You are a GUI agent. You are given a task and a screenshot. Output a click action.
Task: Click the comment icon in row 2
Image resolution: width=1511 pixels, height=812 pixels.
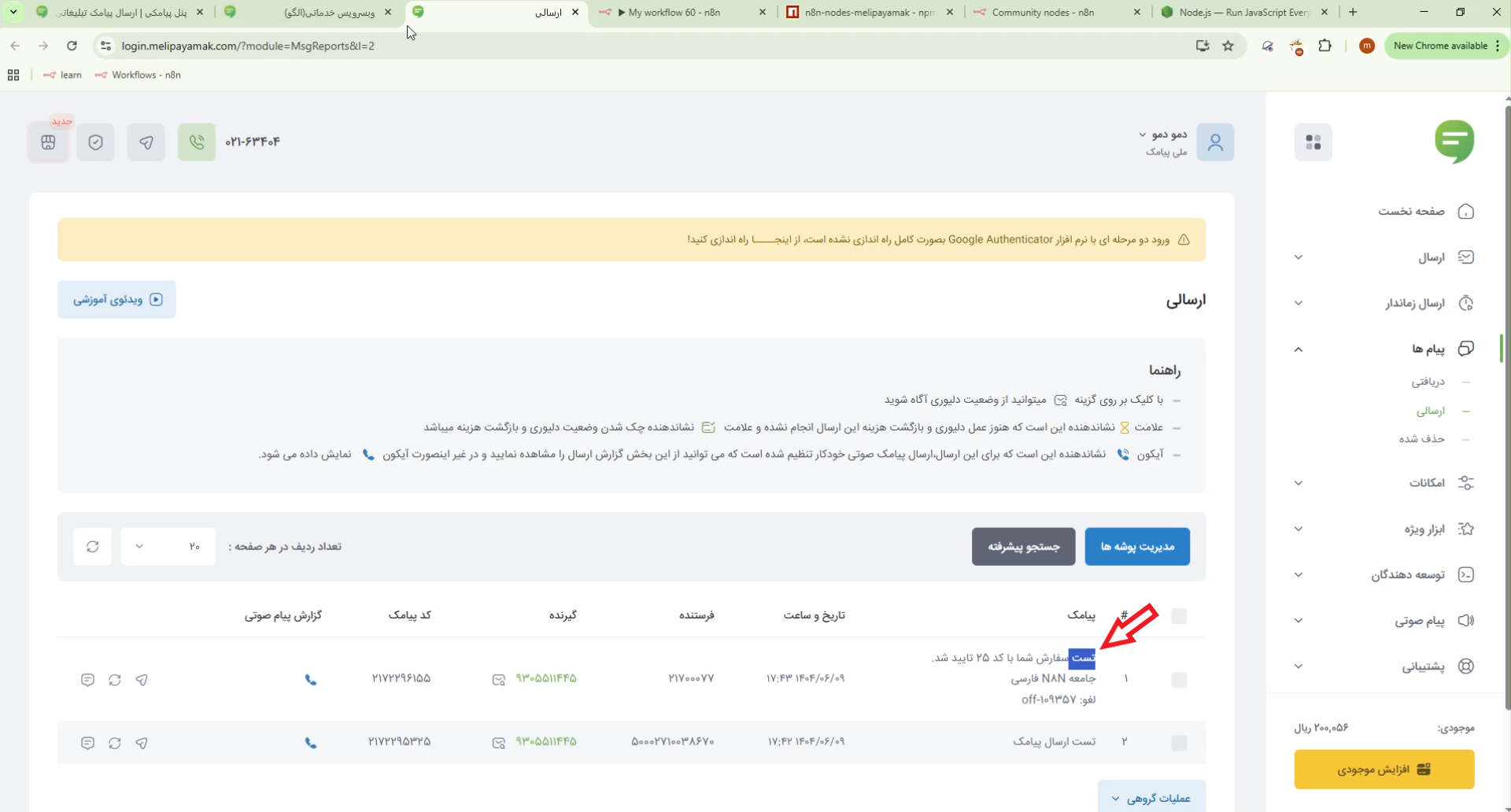point(87,743)
